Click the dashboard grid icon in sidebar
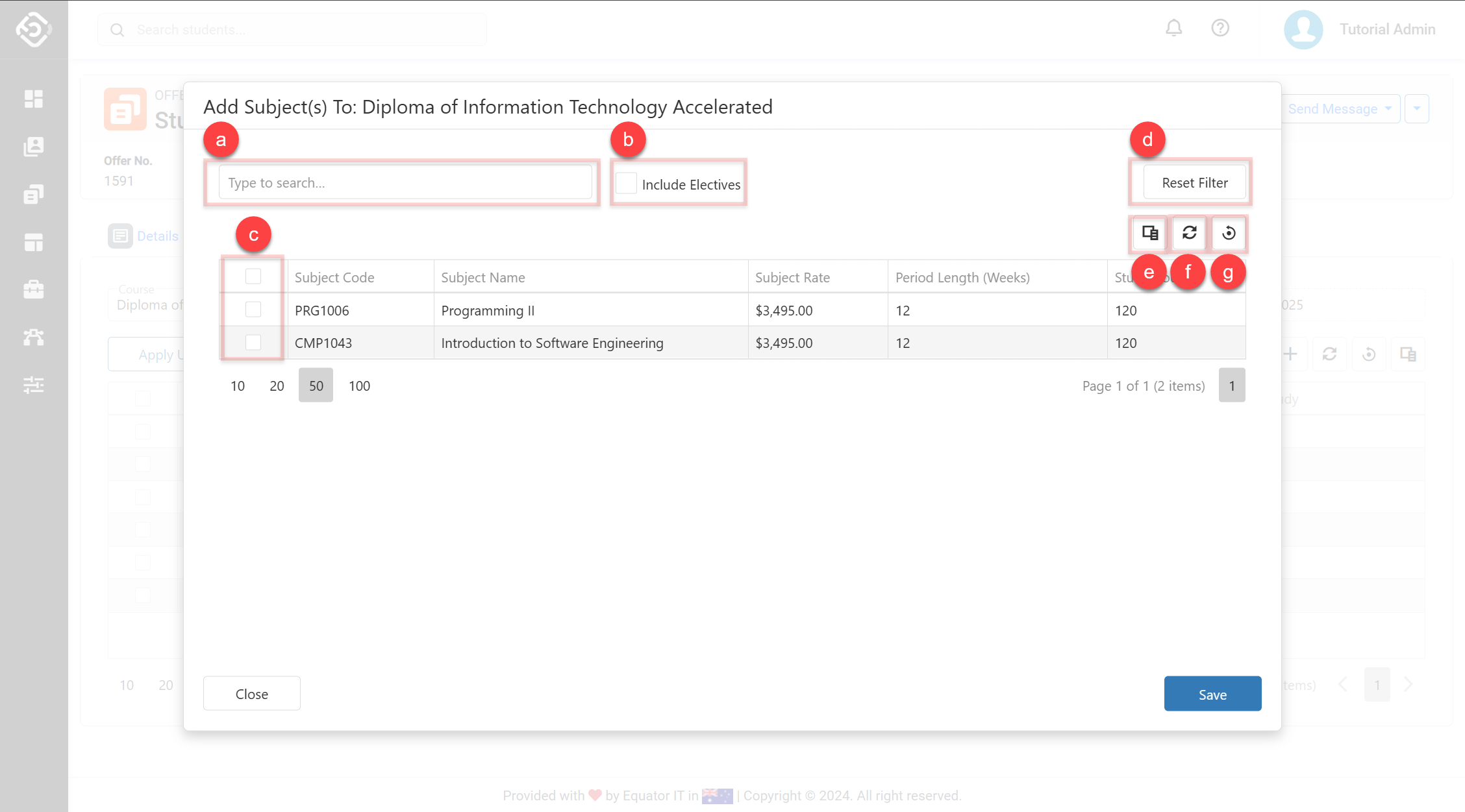The height and width of the screenshot is (812, 1465). coord(33,99)
